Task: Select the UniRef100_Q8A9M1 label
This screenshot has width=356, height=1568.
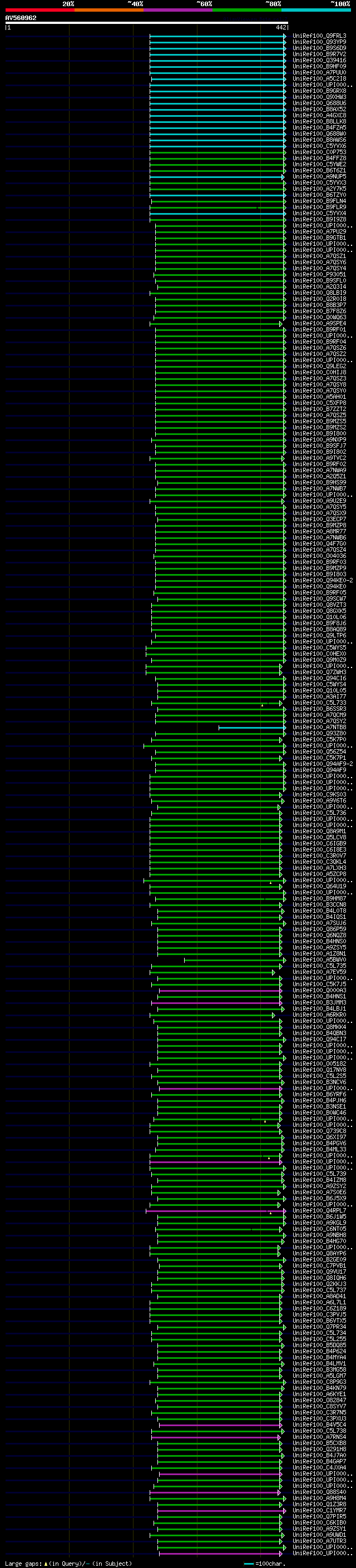Action: [x=319, y=832]
